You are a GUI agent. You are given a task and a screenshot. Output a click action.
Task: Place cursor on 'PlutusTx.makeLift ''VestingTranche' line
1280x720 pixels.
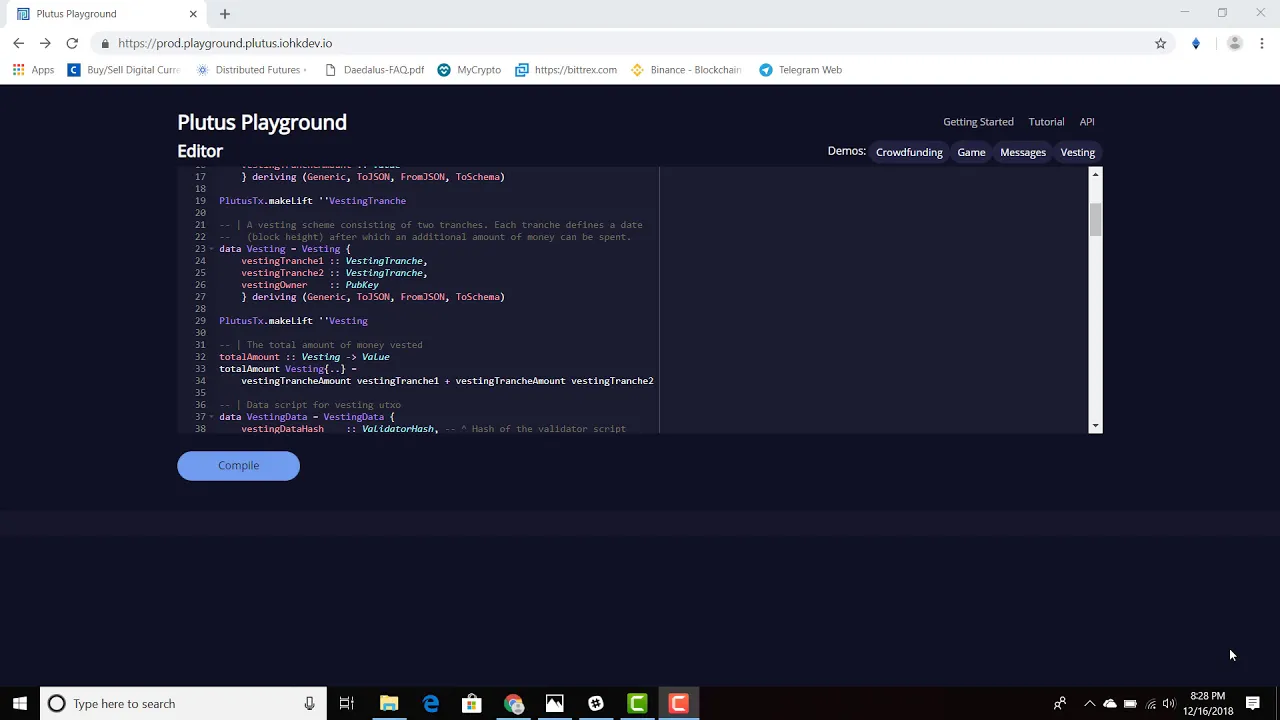tap(312, 201)
